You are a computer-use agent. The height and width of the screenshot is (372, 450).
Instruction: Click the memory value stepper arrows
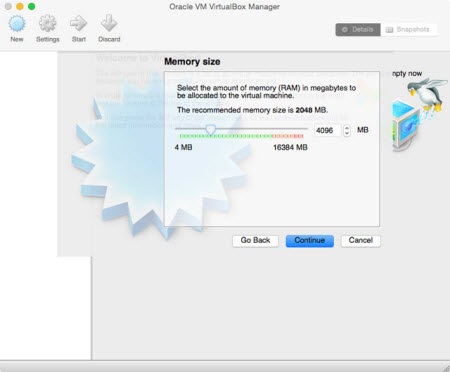pyautogui.click(x=347, y=130)
